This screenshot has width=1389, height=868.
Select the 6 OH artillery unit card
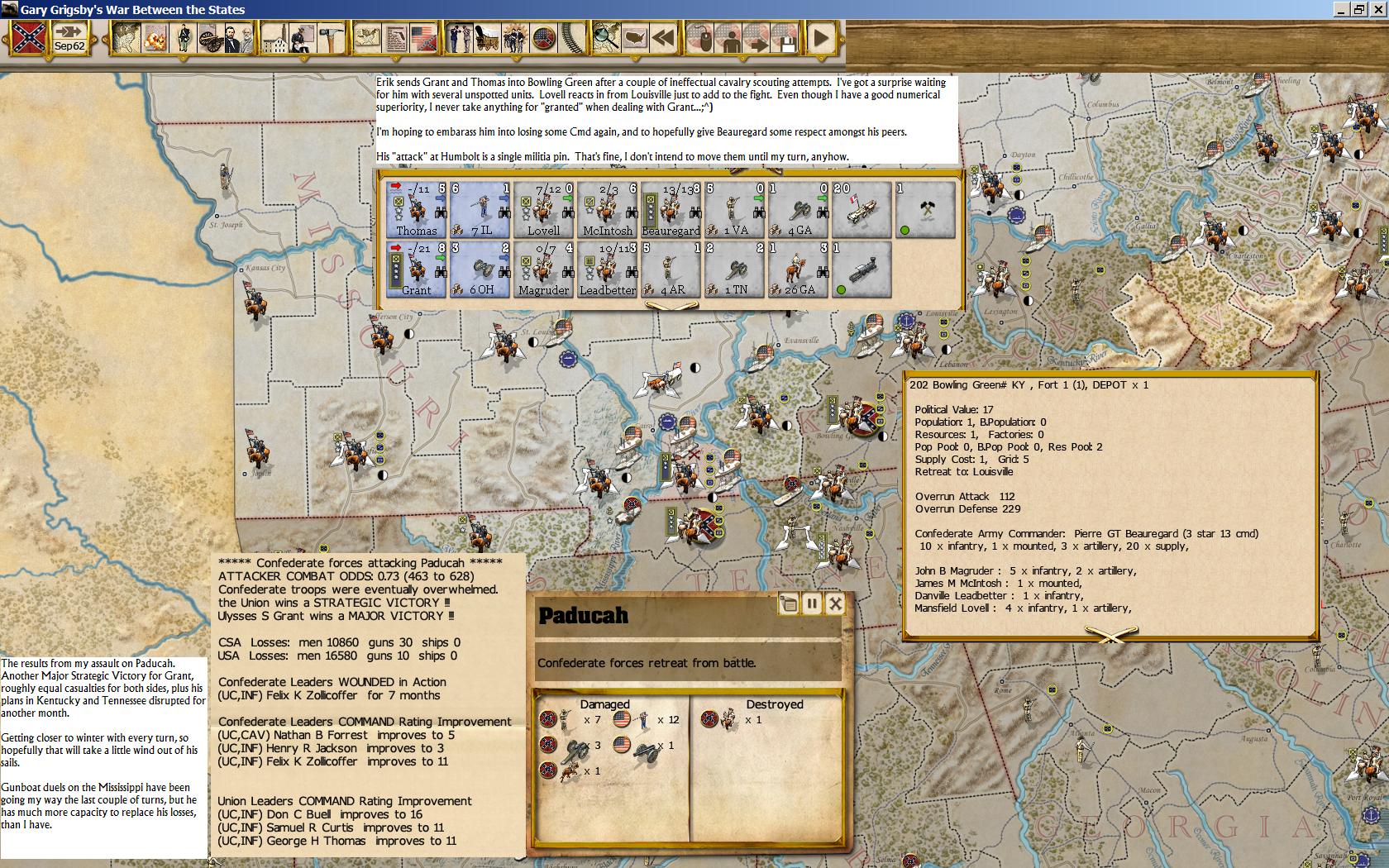480,269
